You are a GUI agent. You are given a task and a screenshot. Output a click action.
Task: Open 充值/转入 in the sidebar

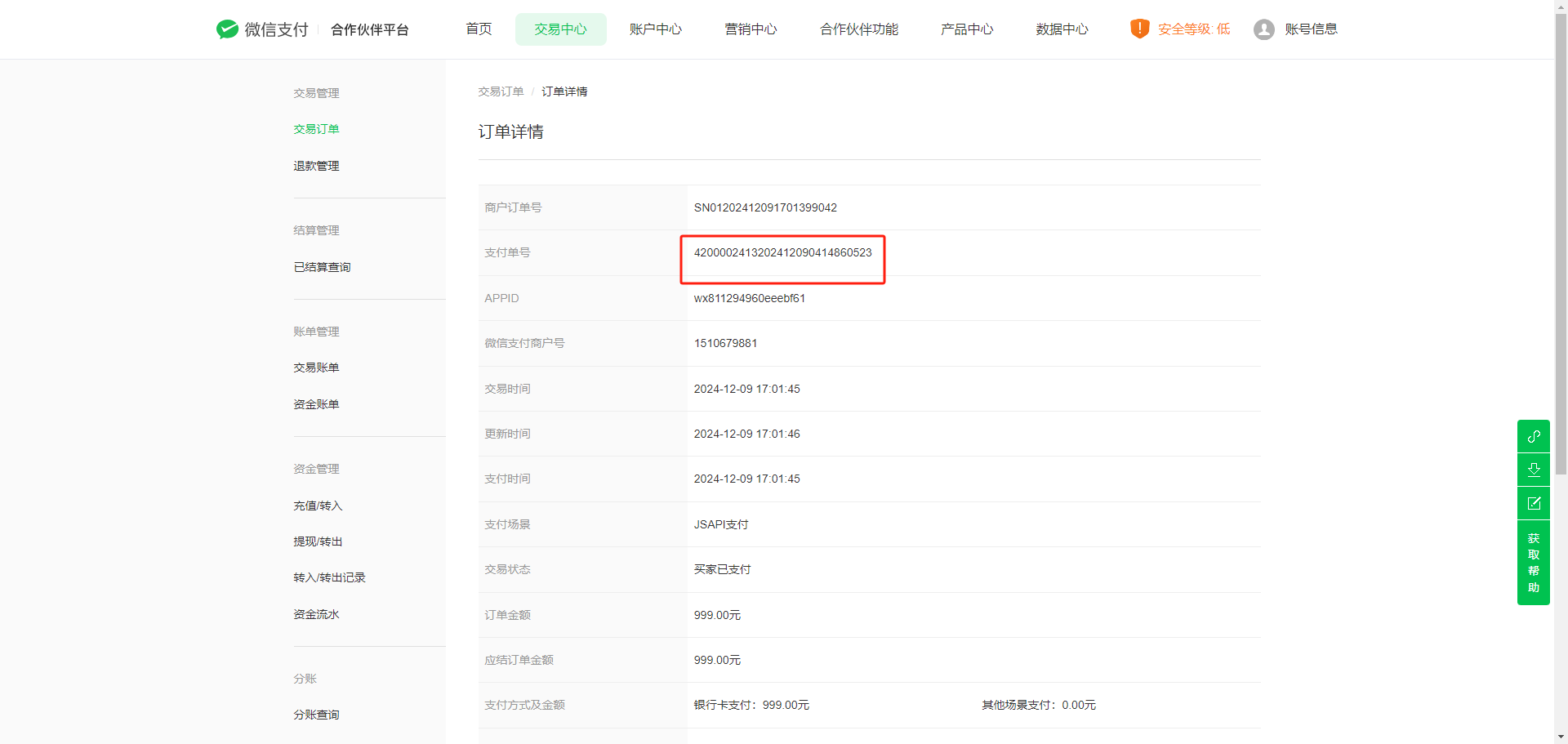(318, 506)
